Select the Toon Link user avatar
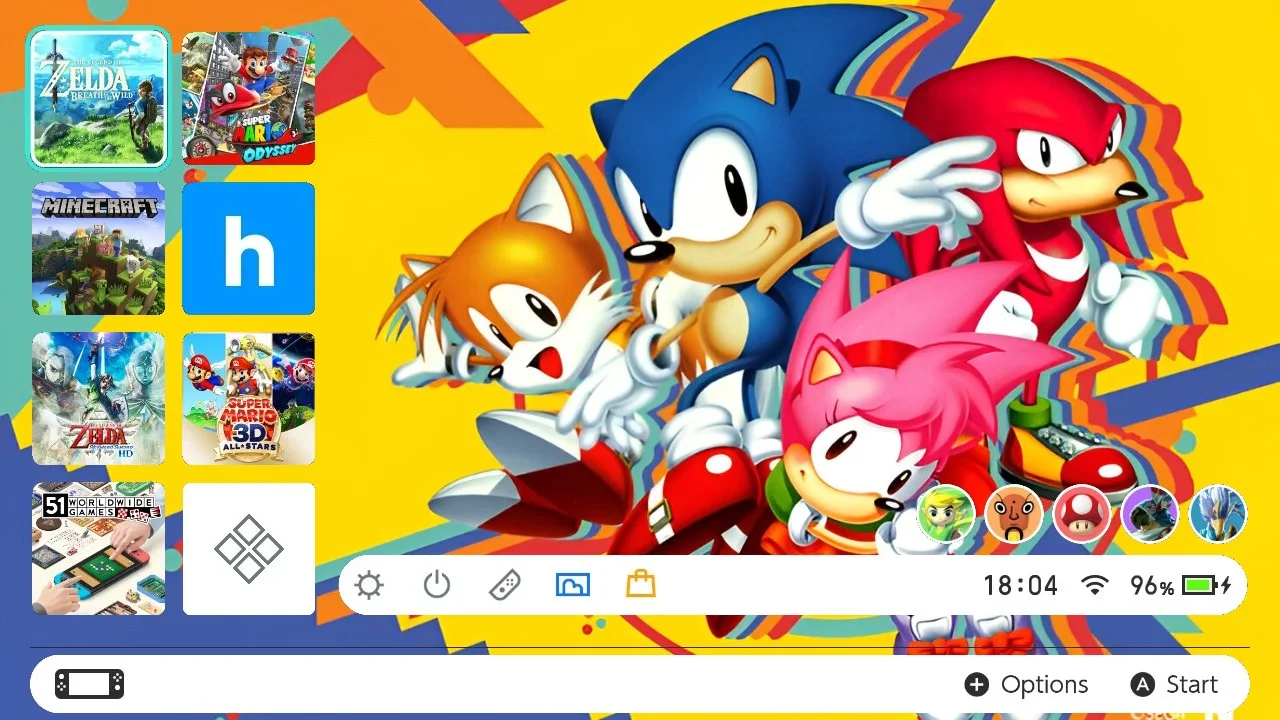This screenshot has height=720, width=1280. pos(946,514)
